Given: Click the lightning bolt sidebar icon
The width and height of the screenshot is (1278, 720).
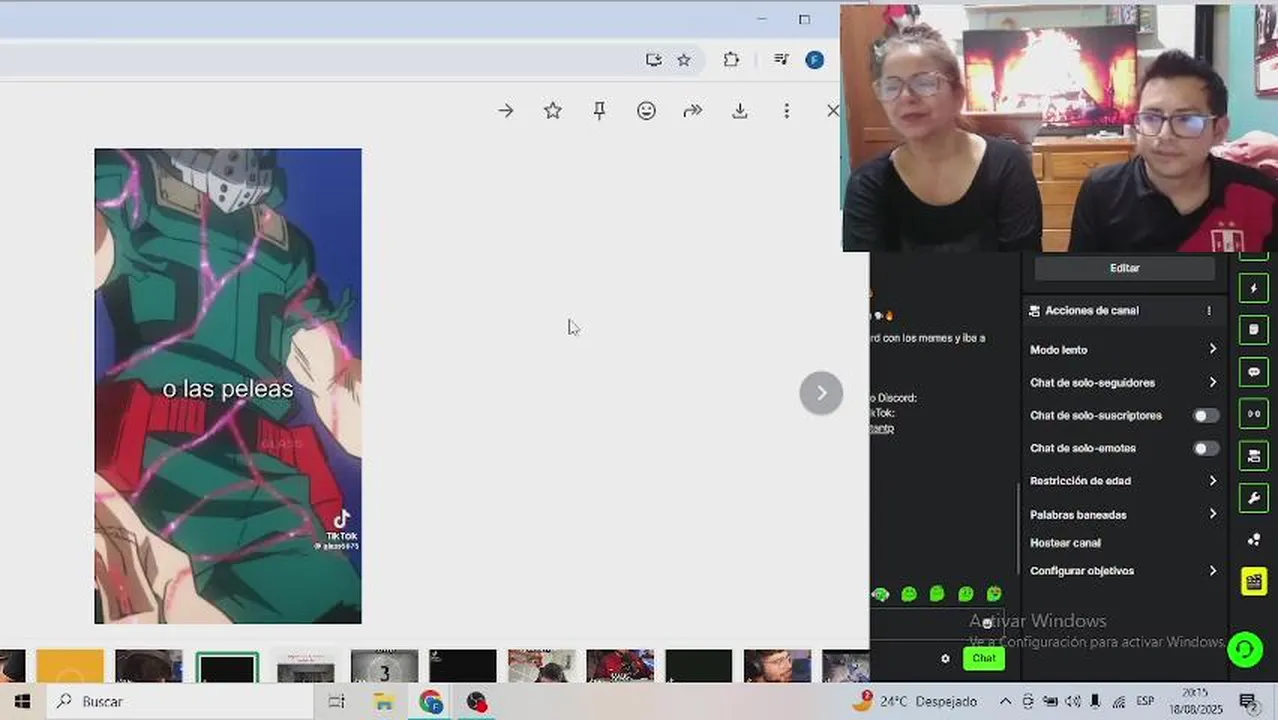Looking at the screenshot, I should [x=1254, y=289].
